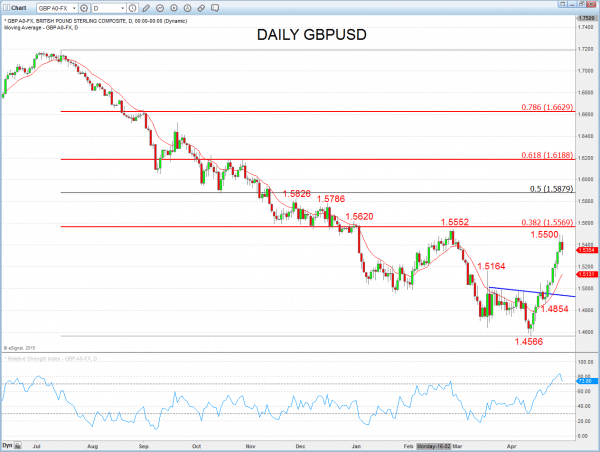Screen dimensions: 600x452
Task: Toggle the lock icon next to Dyn
Action: coord(18,445)
